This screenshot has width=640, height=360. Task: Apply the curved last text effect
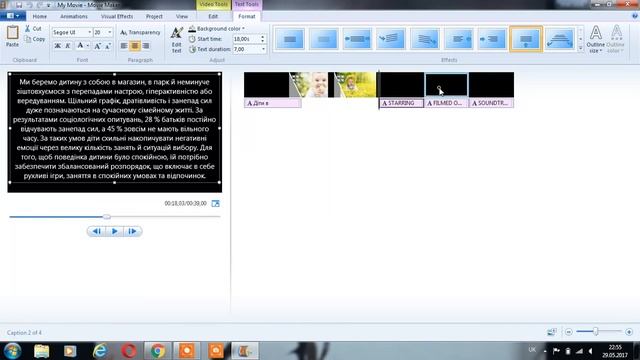(560, 39)
